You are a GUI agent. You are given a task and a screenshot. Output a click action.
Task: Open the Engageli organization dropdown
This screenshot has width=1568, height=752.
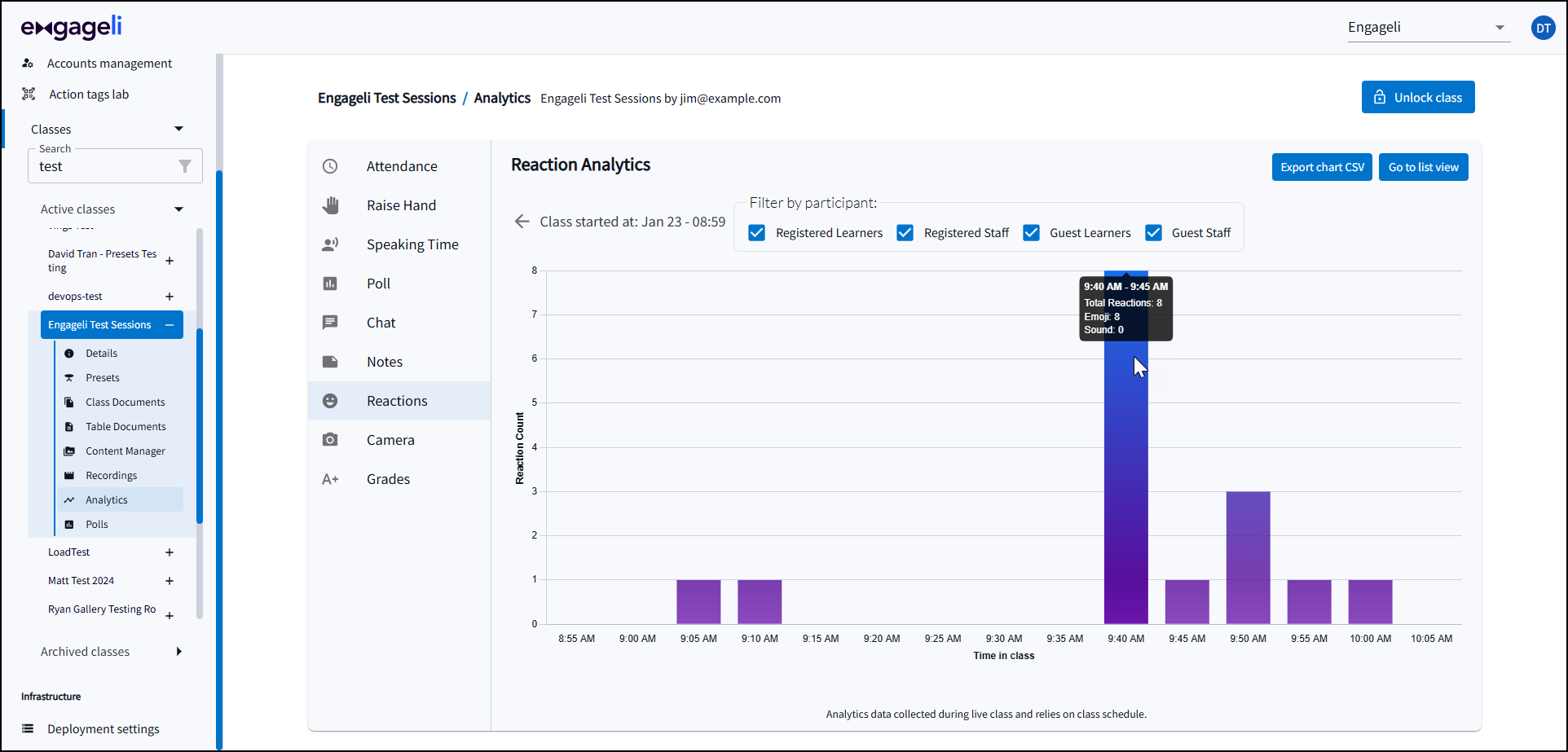[x=1429, y=28]
